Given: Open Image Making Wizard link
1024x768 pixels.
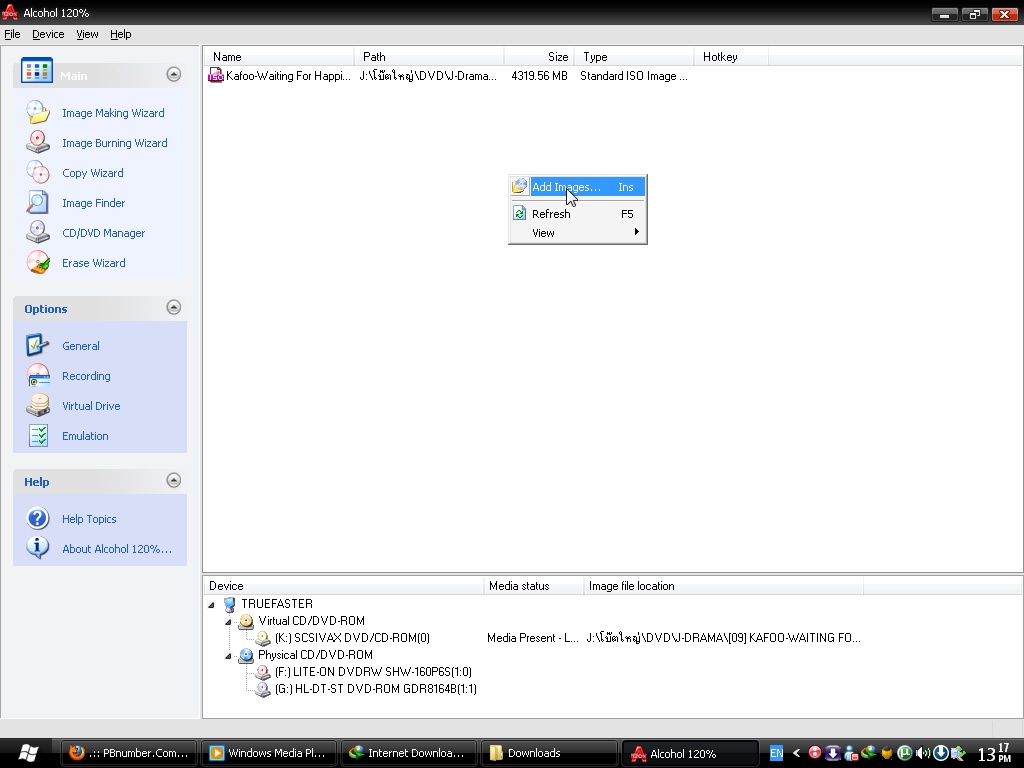Looking at the screenshot, I should point(113,113).
